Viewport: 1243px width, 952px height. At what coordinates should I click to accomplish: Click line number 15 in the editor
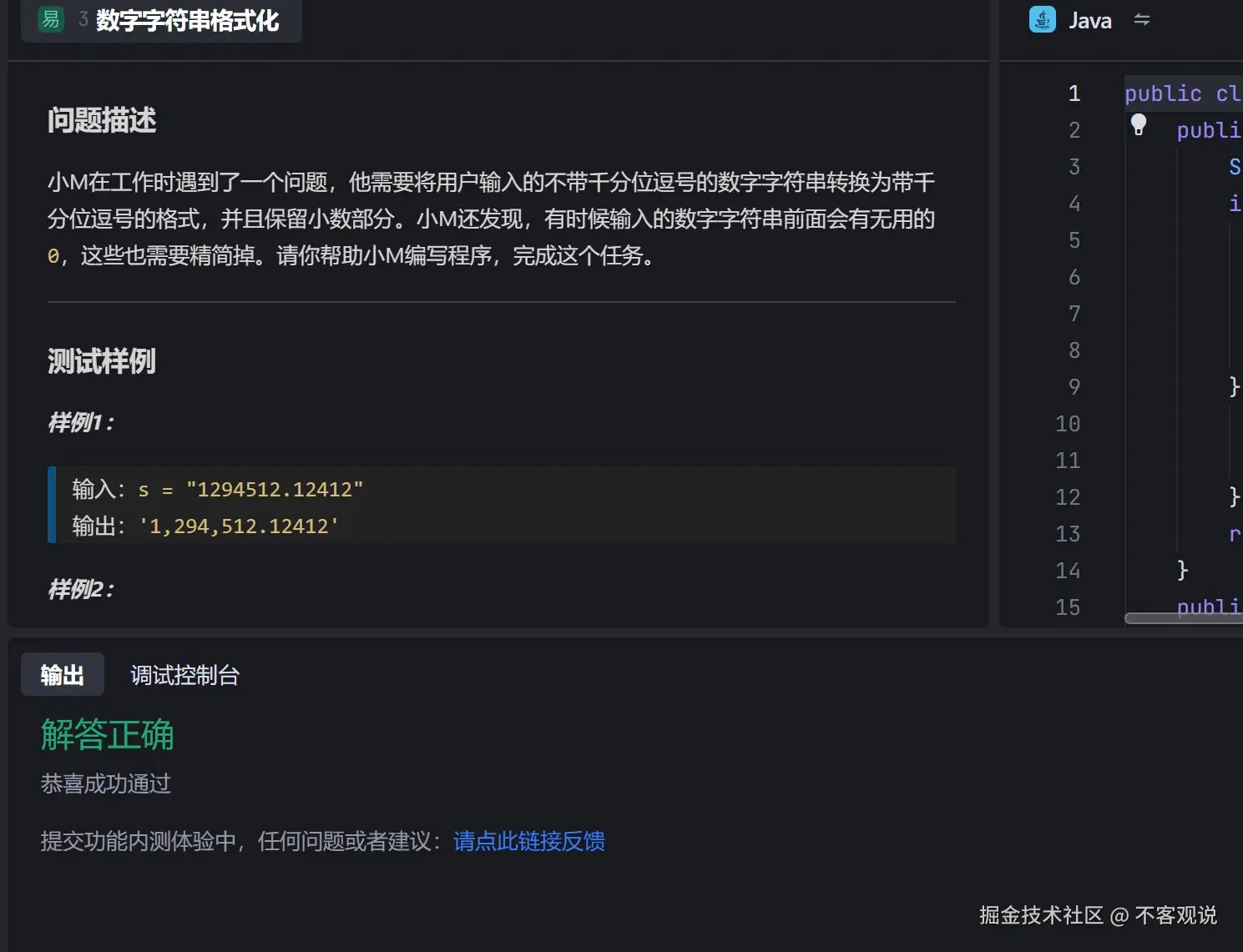(1068, 607)
